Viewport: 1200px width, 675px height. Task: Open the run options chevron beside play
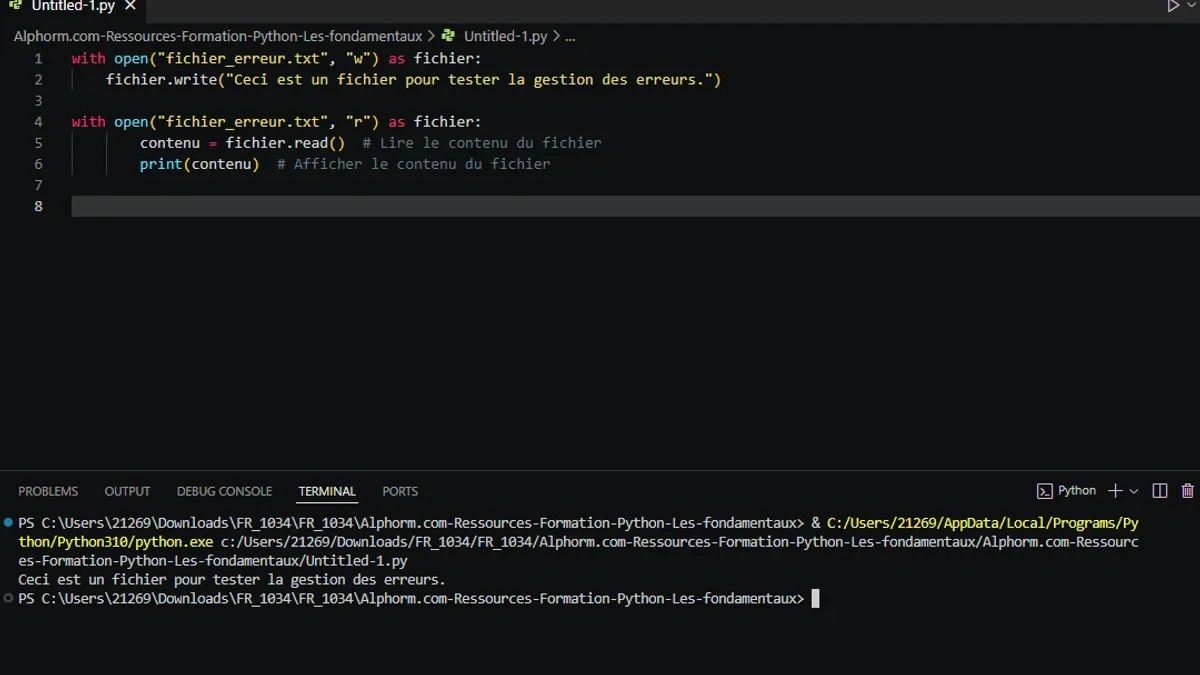click(x=1190, y=6)
